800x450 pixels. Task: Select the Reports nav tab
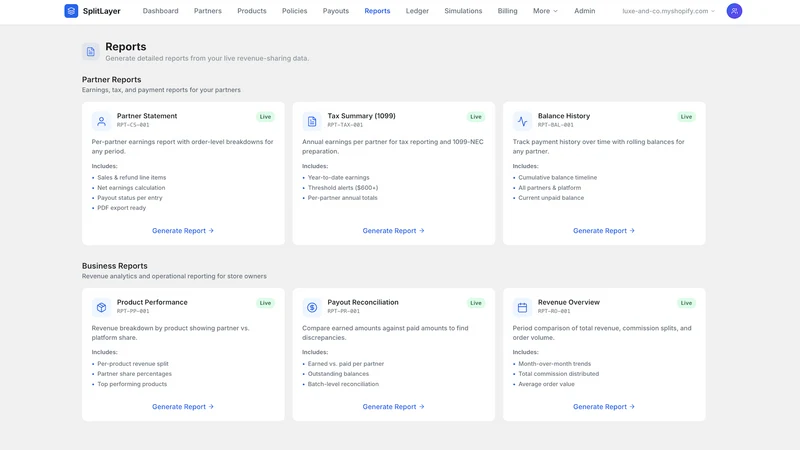tap(377, 11)
